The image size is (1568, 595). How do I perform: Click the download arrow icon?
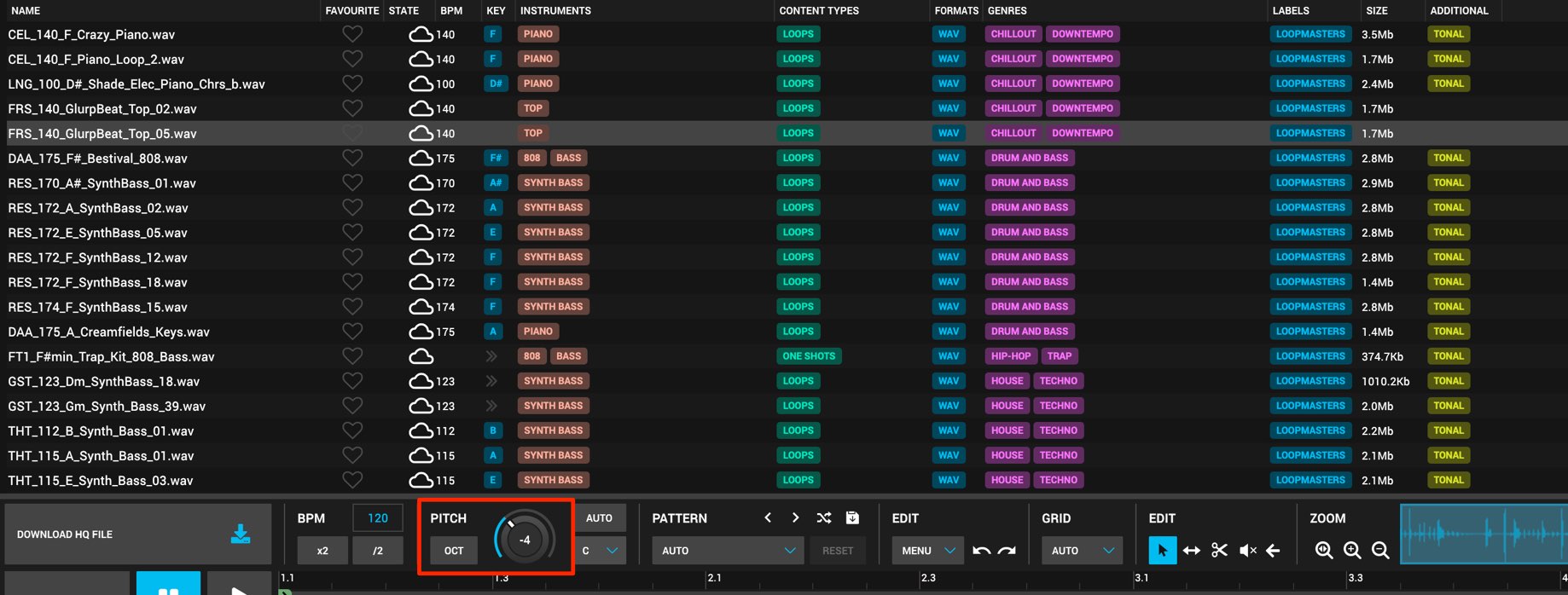(241, 534)
